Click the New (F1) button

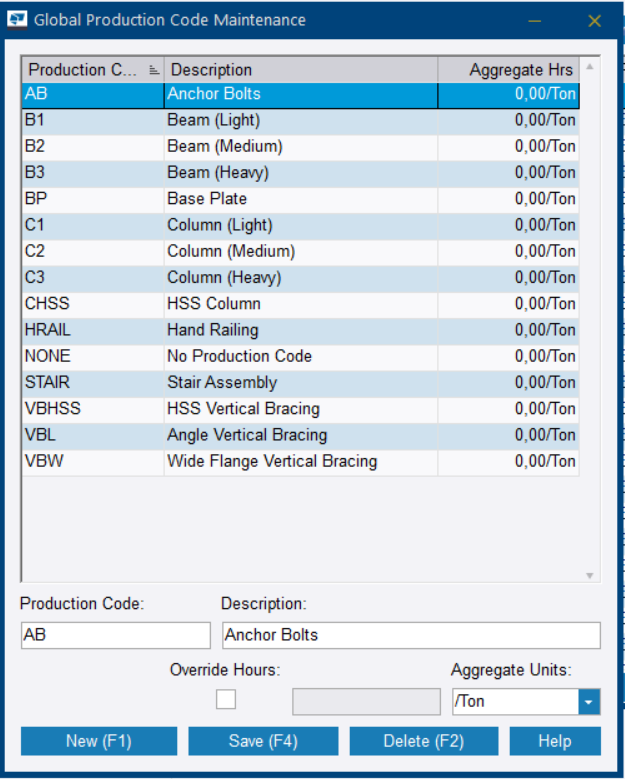[99, 741]
